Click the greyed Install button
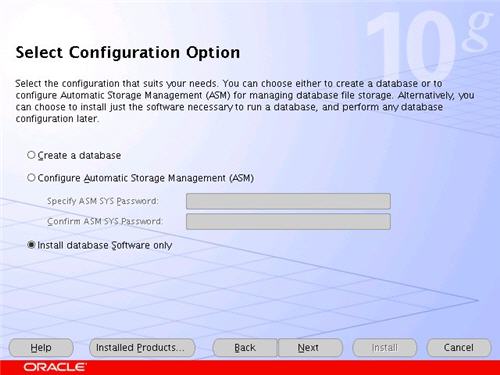 click(x=384, y=348)
